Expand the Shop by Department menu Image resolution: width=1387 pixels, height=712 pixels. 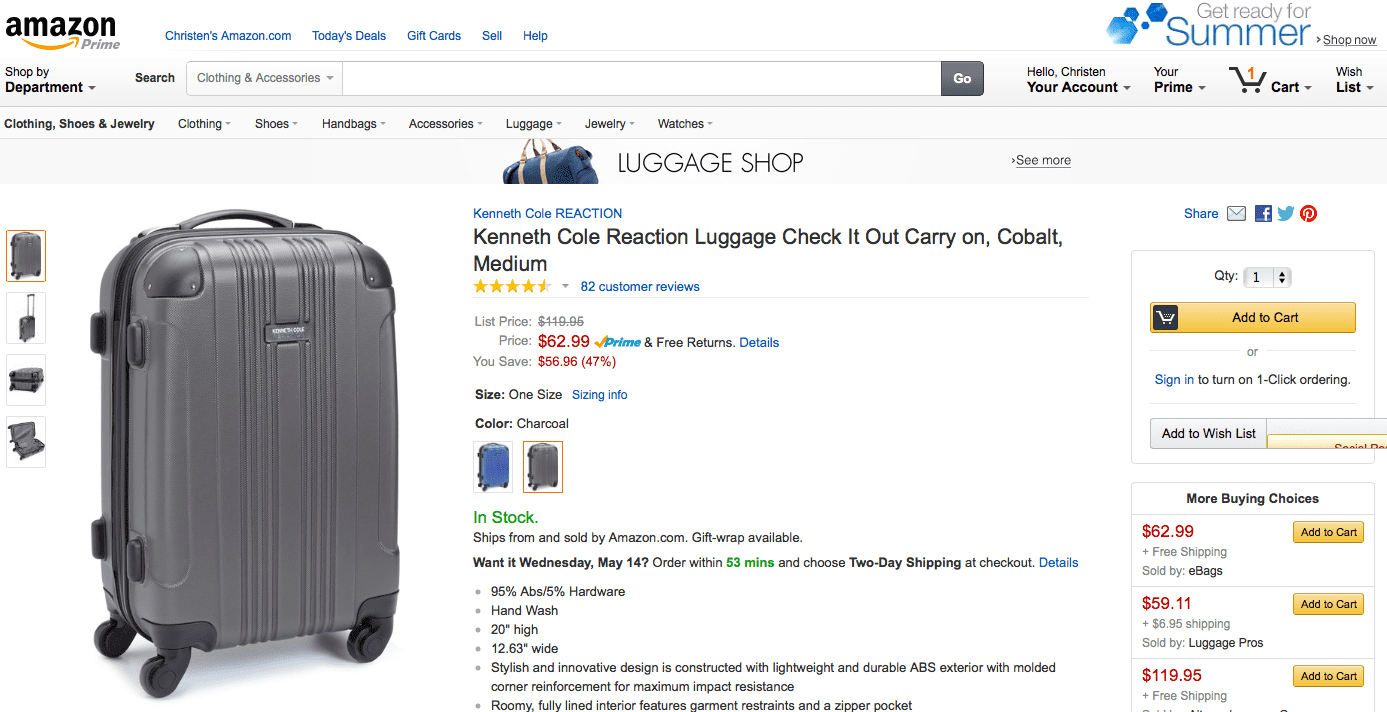point(50,80)
